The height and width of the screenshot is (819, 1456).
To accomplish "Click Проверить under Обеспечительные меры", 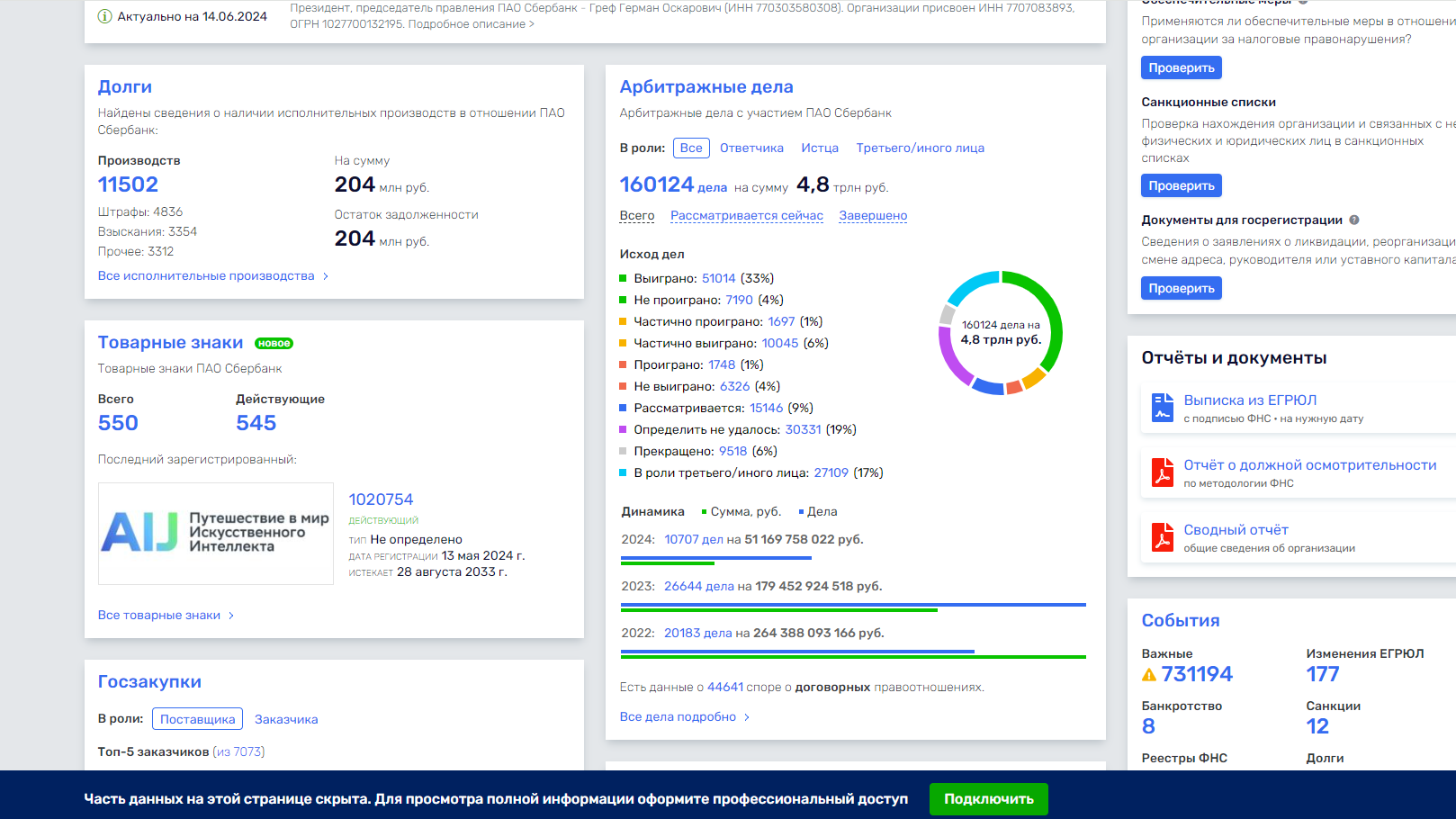I will pyautogui.click(x=1182, y=67).
